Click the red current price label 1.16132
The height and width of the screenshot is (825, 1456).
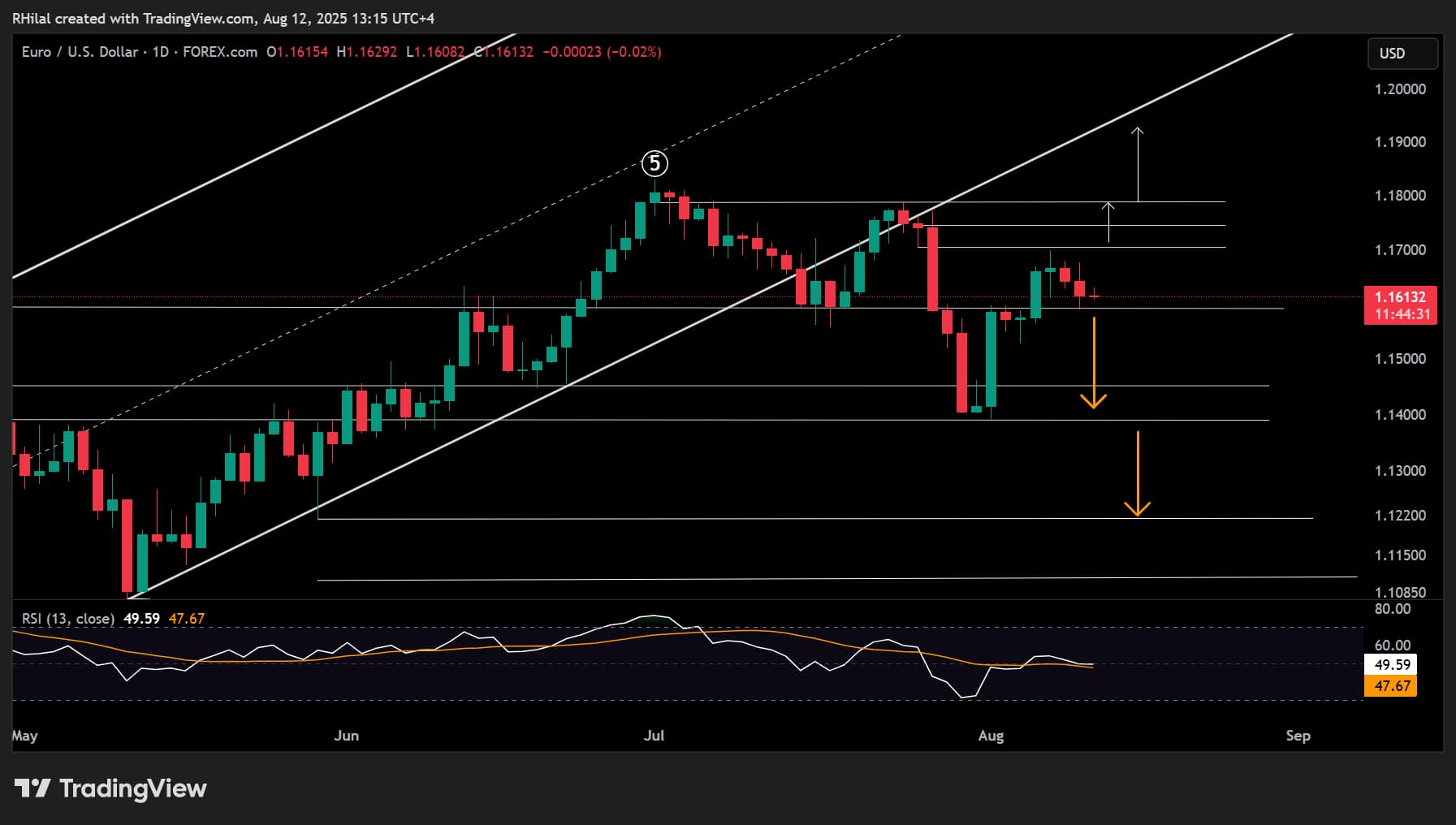1399,297
